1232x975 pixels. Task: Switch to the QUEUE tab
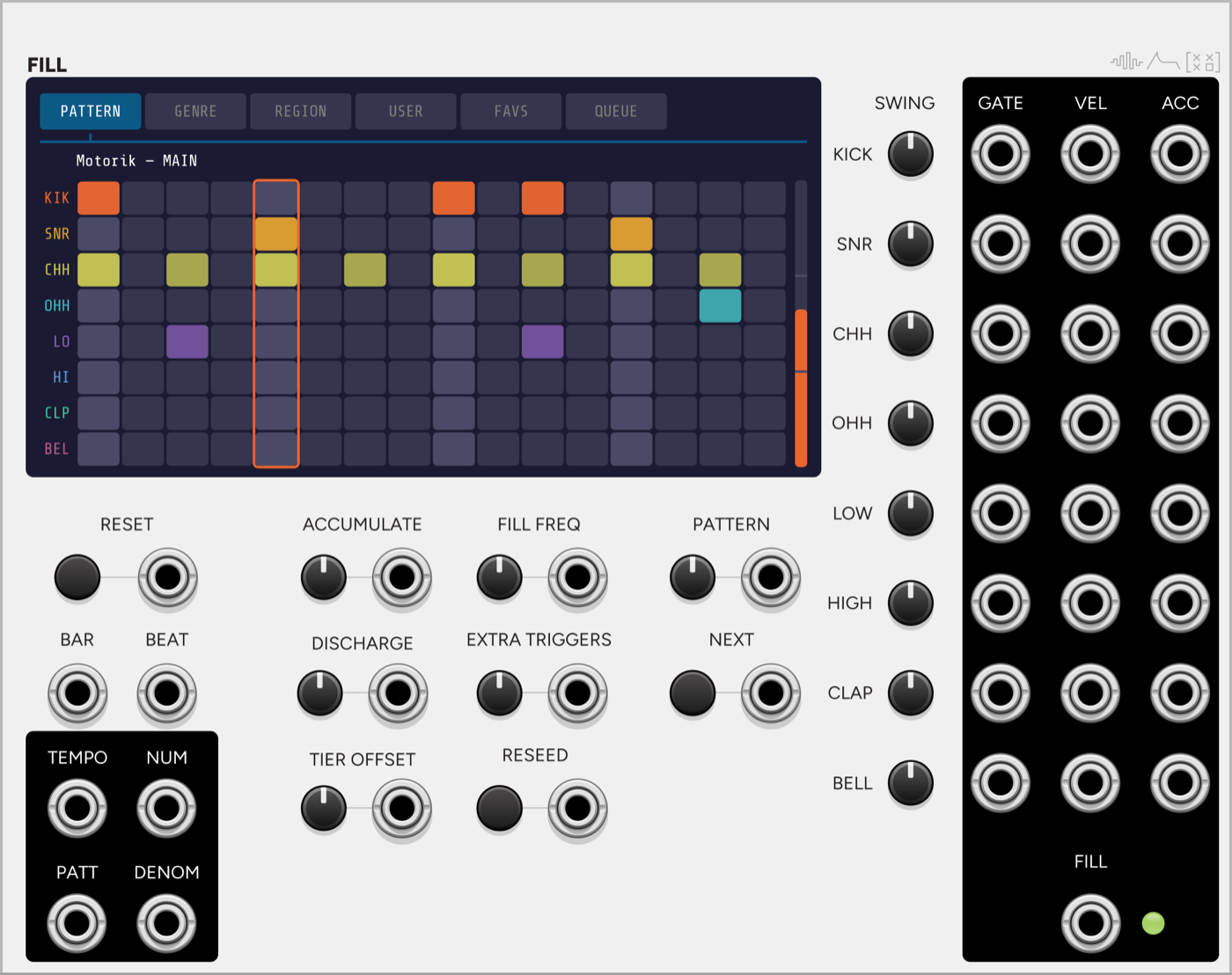pos(616,112)
